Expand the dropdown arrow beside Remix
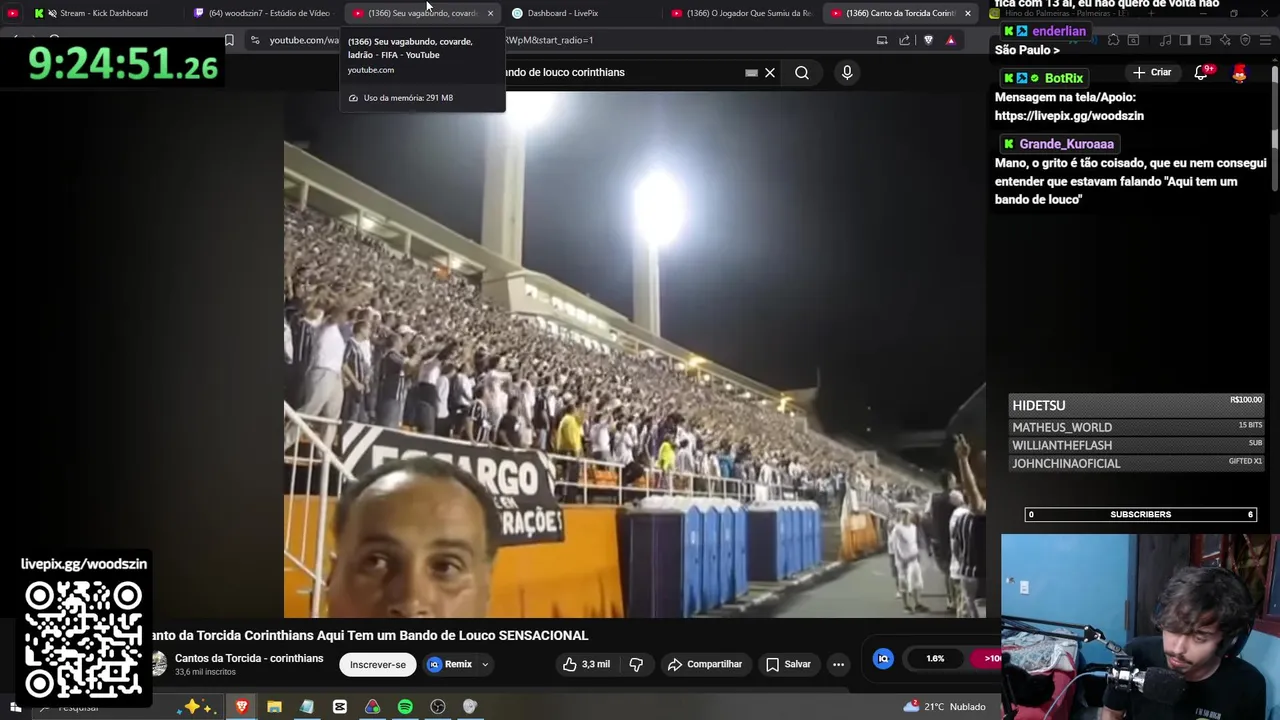This screenshot has height=720, width=1280. [485, 664]
